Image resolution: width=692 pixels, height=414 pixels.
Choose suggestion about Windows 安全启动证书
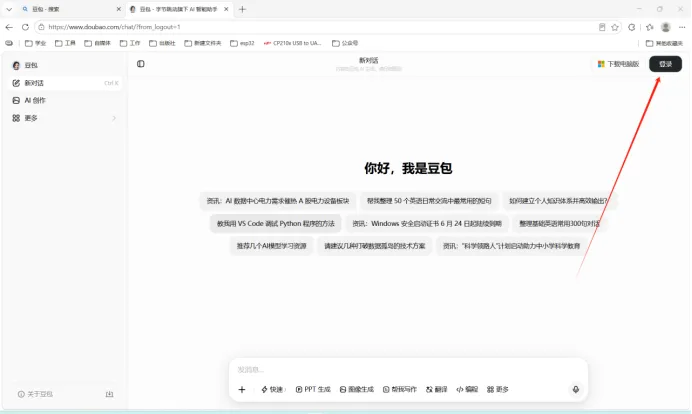pyautogui.click(x=427, y=224)
